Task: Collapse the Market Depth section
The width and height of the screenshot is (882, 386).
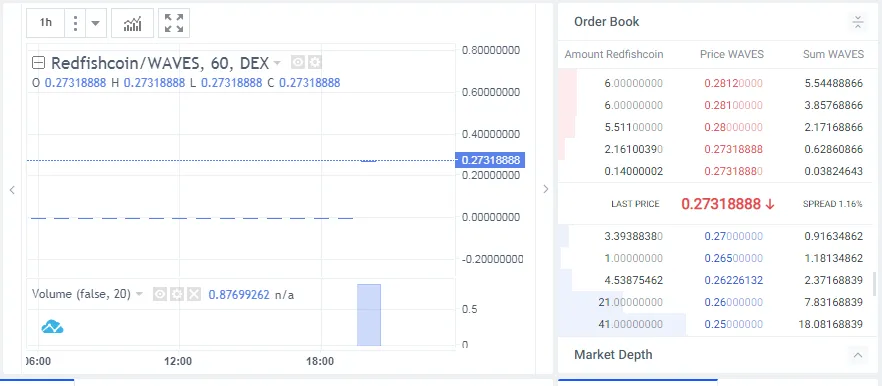Action: pyautogui.click(x=857, y=355)
